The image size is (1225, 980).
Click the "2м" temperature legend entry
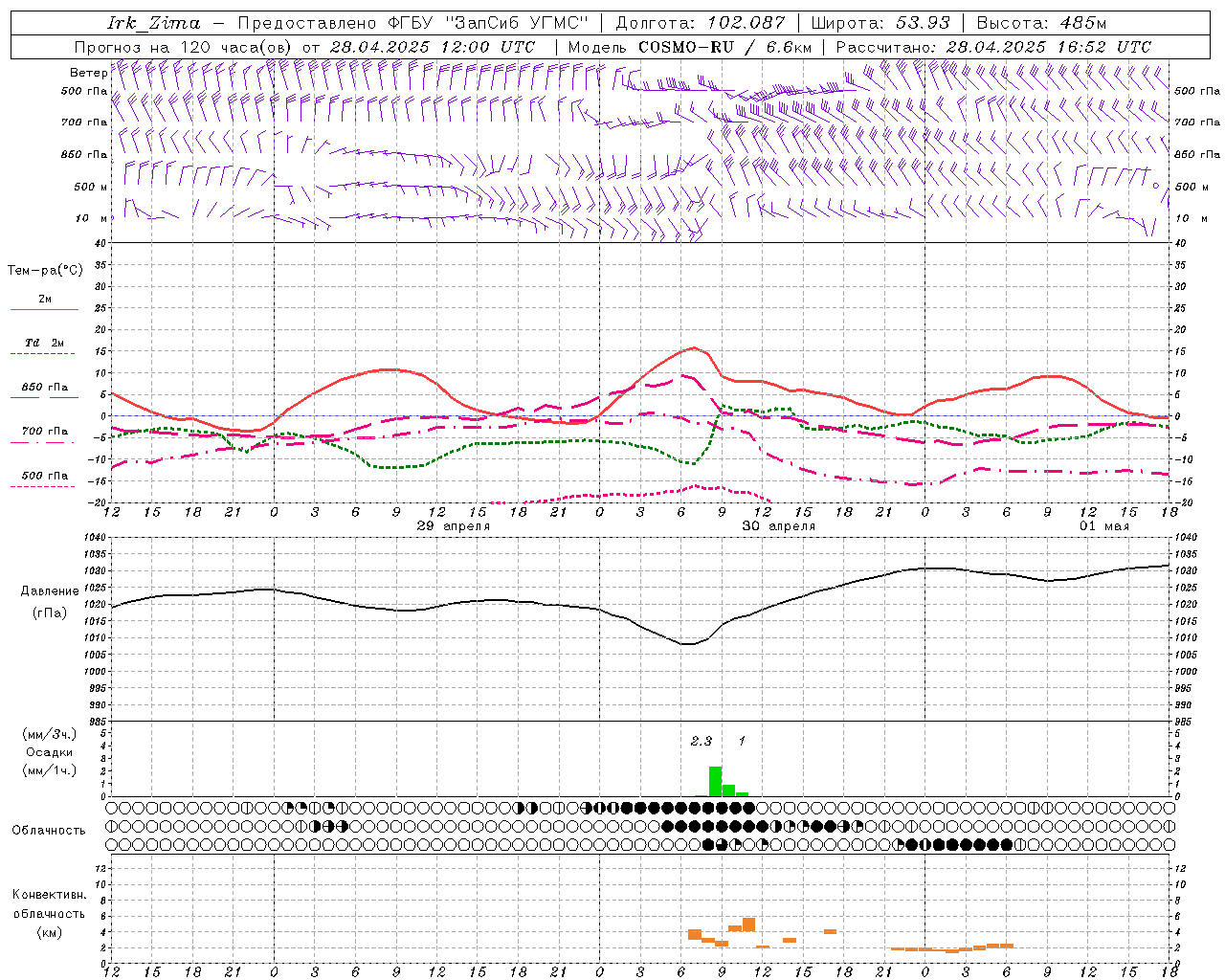(45, 299)
